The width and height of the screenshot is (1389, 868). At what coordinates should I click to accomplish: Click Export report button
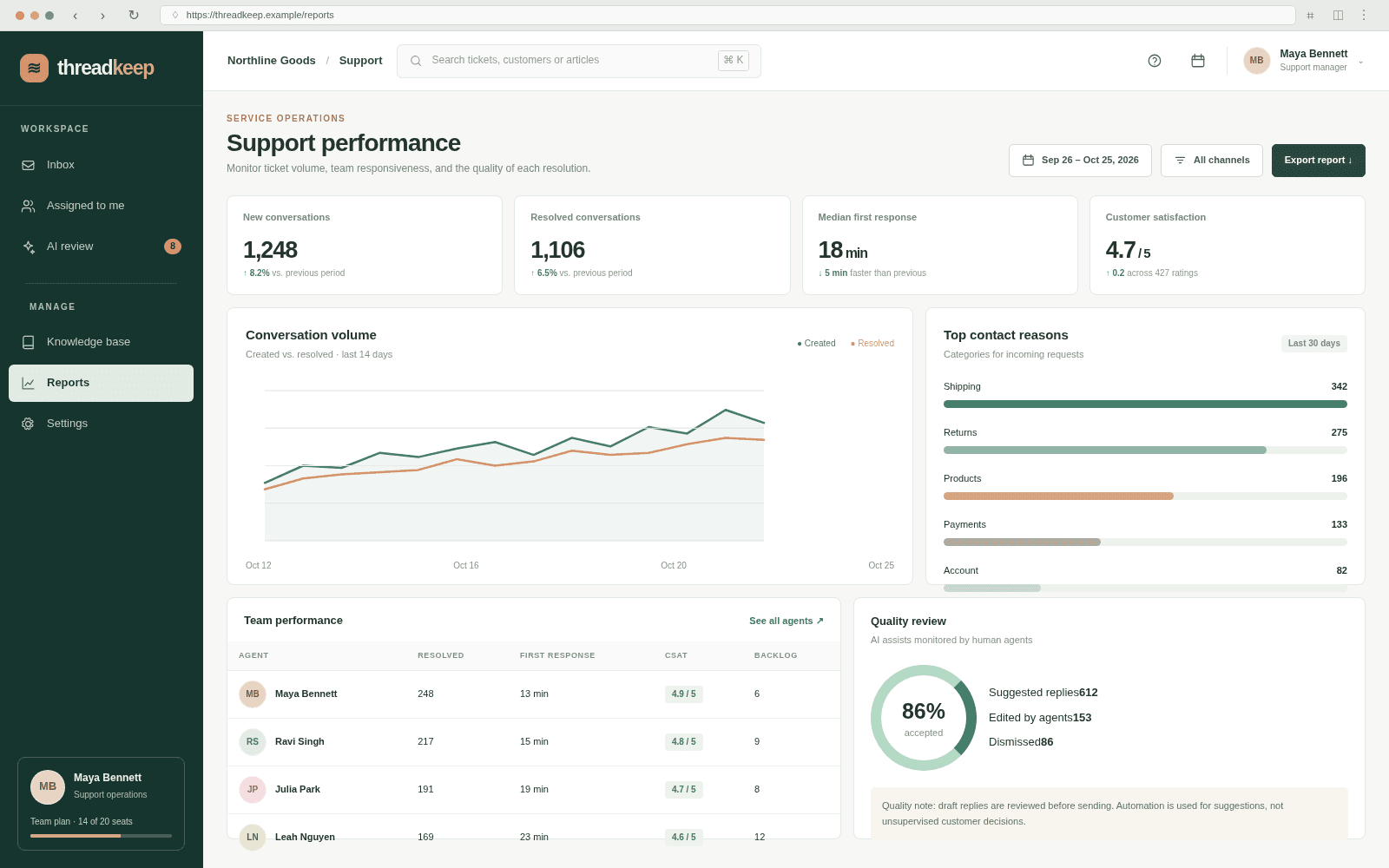click(x=1318, y=161)
